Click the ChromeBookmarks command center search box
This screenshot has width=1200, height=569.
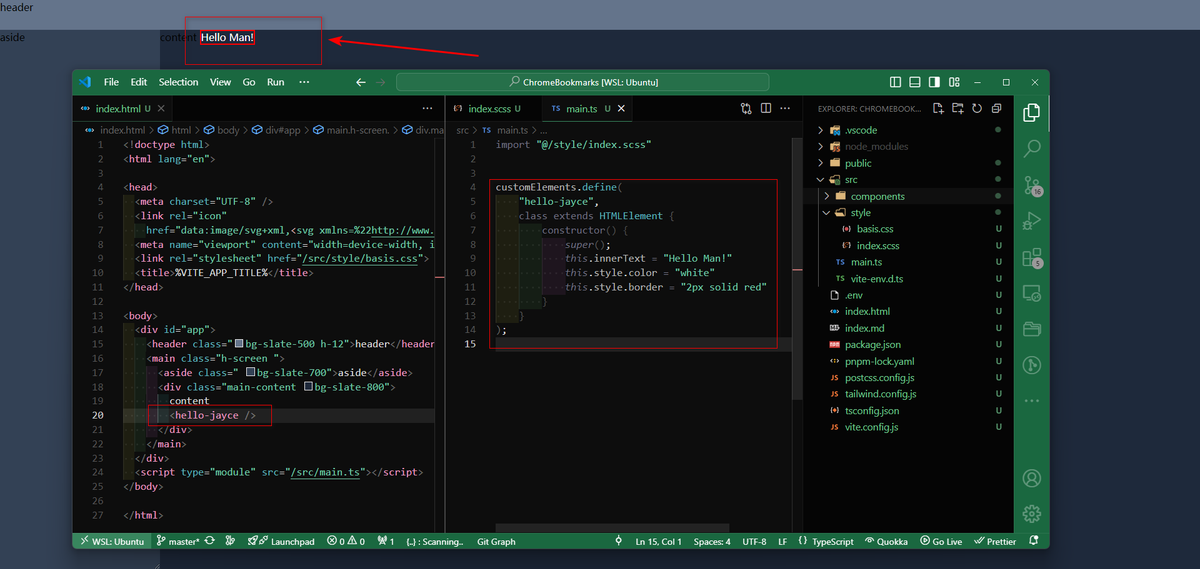coord(583,82)
